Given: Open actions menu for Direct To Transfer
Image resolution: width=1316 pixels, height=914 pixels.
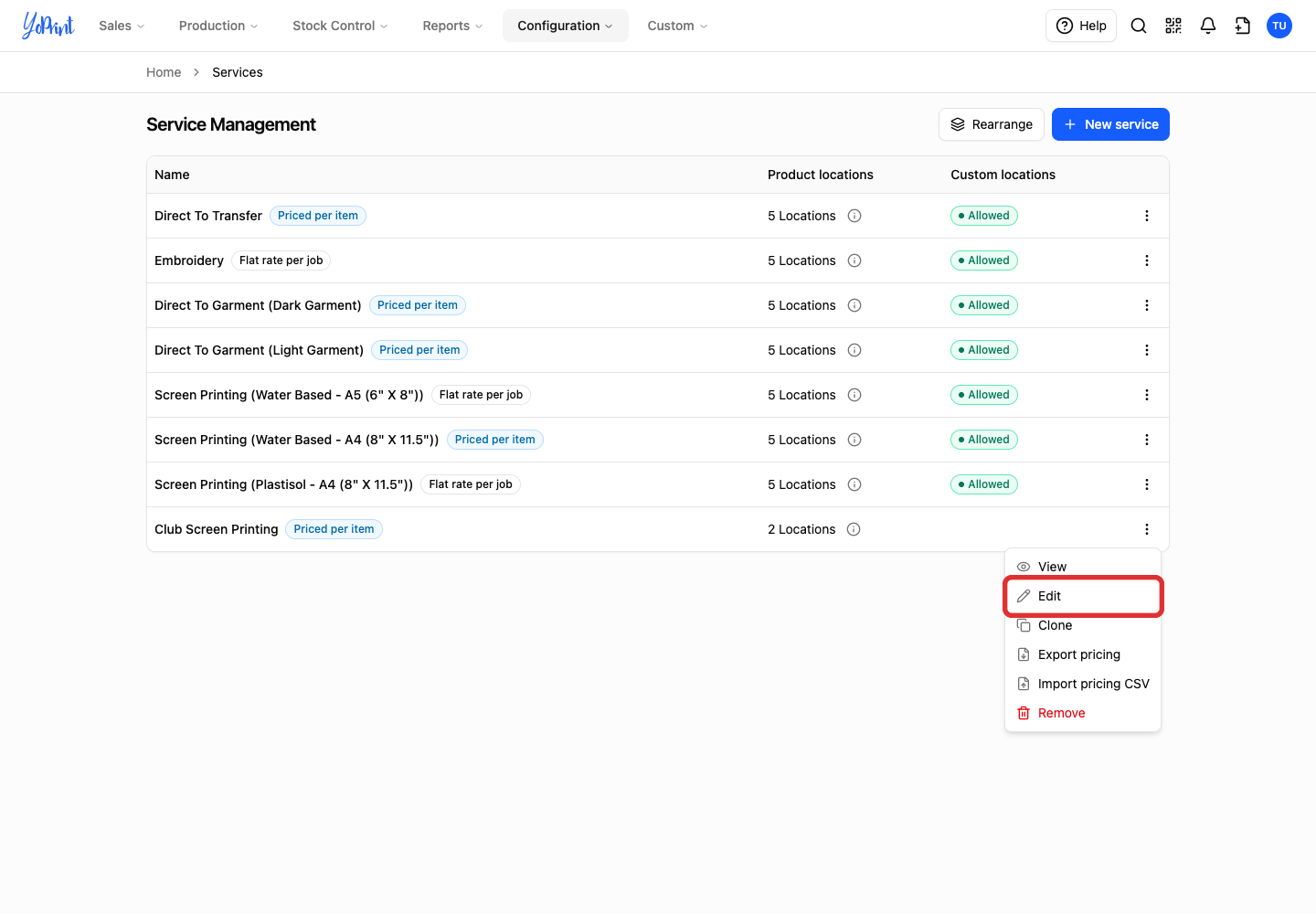Looking at the screenshot, I should pos(1147,216).
